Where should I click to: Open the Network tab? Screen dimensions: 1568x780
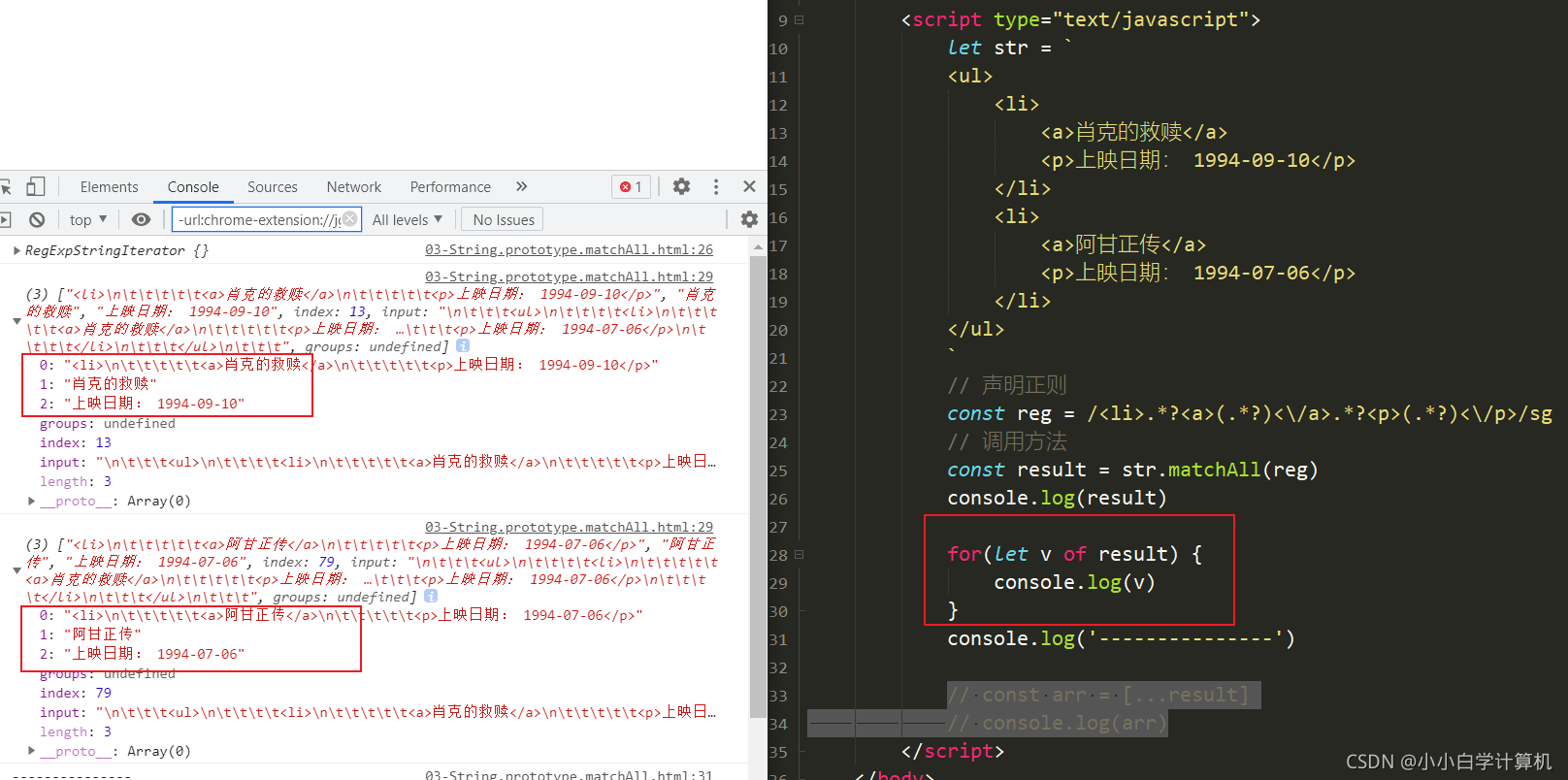pyautogui.click(x=354, y=187)
